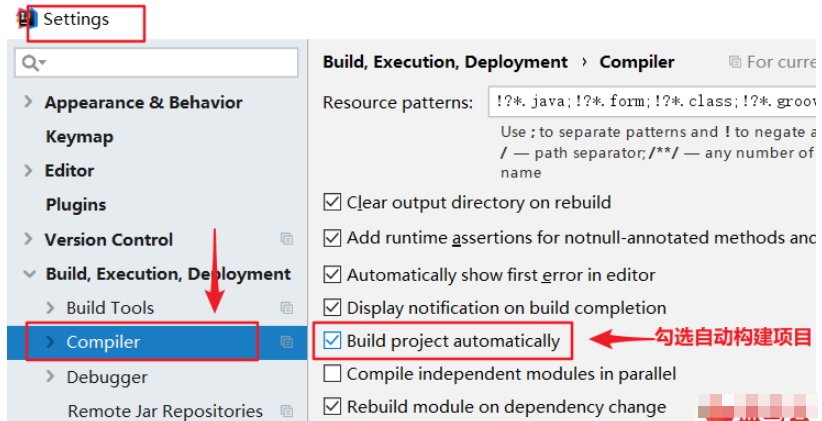
Task: Click the copy icon beside Remote Jar Repositories
Action: pos(287,411)
